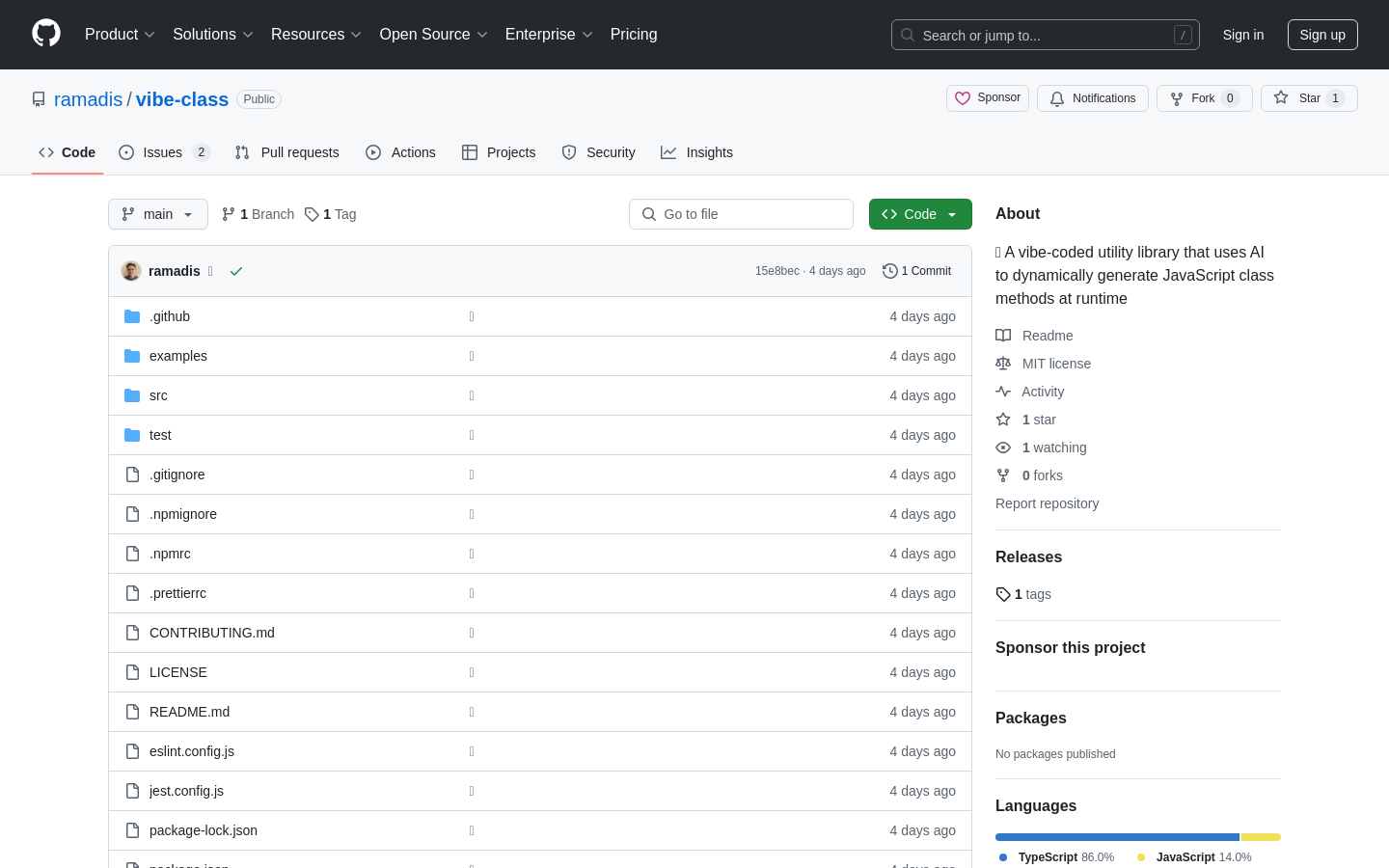Image resolution: width=1389 pixels, height=868 pixels.
Task: Expand the Product menu
Action: (120, 35)
